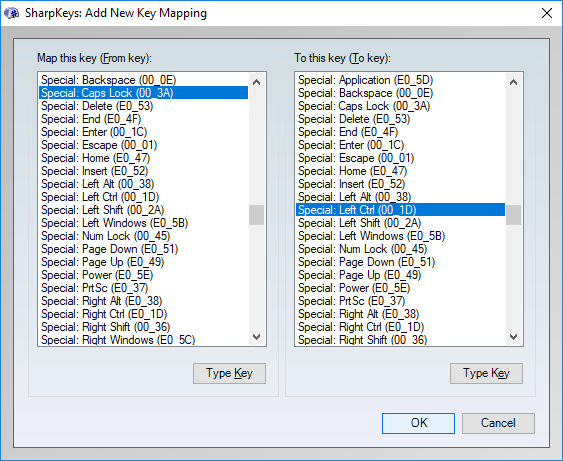Select Left Alt (00_38) in From key list
Viewport: 563px width, 461px height.
[143, 184]
